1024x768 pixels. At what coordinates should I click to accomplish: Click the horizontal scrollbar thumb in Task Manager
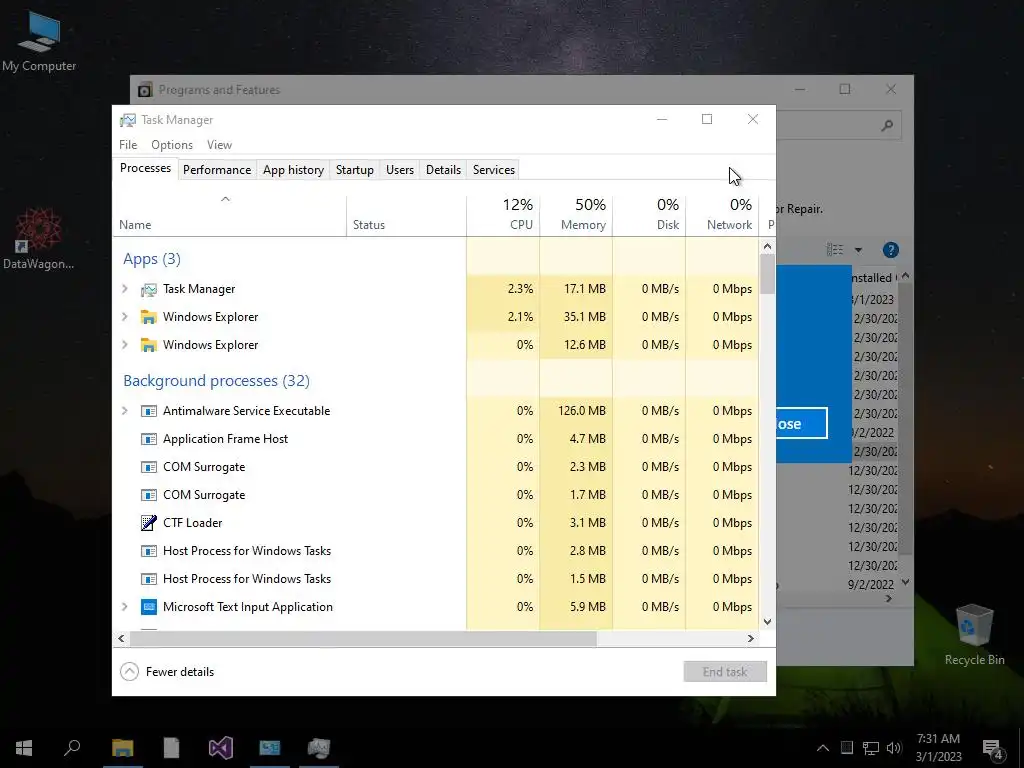[362, 639]
